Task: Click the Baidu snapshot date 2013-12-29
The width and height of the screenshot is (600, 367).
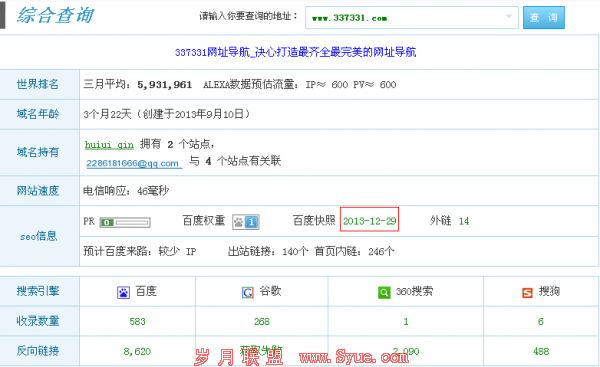Action: coord(369,221)
